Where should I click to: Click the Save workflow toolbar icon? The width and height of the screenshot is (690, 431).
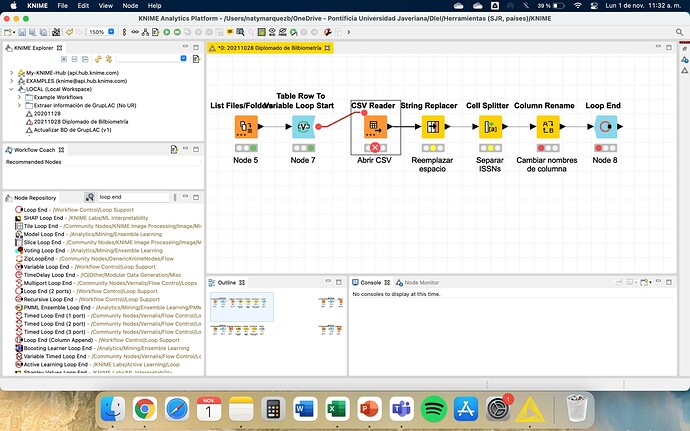22,32
